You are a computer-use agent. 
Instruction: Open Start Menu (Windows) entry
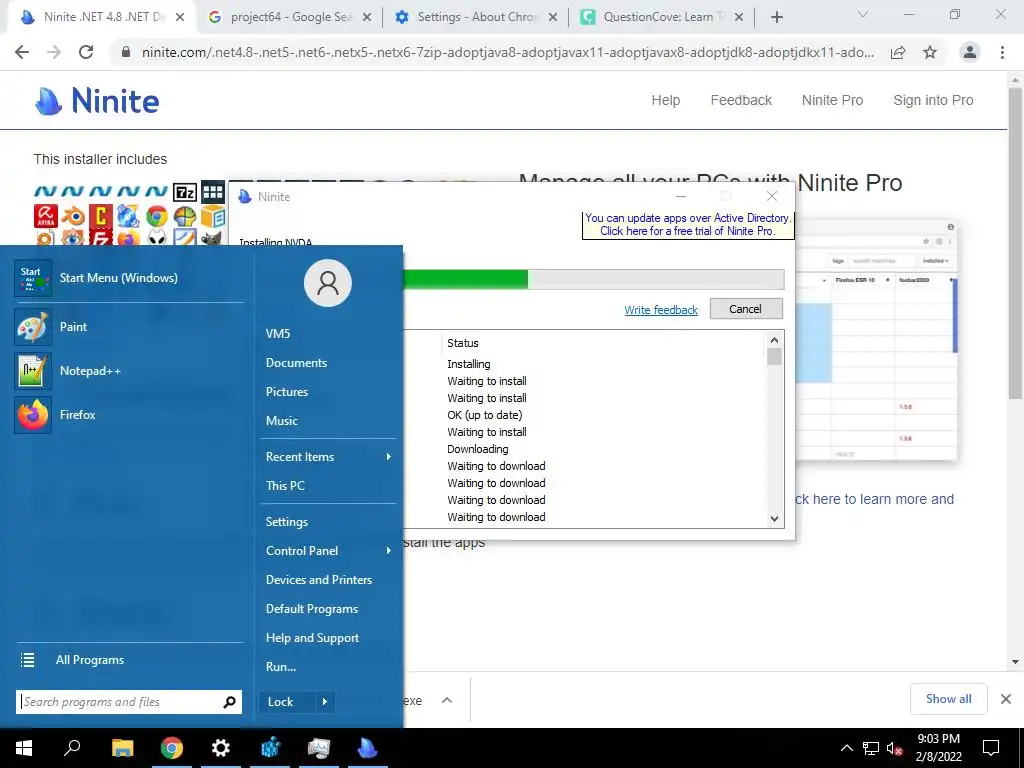(x=129, y=278)
